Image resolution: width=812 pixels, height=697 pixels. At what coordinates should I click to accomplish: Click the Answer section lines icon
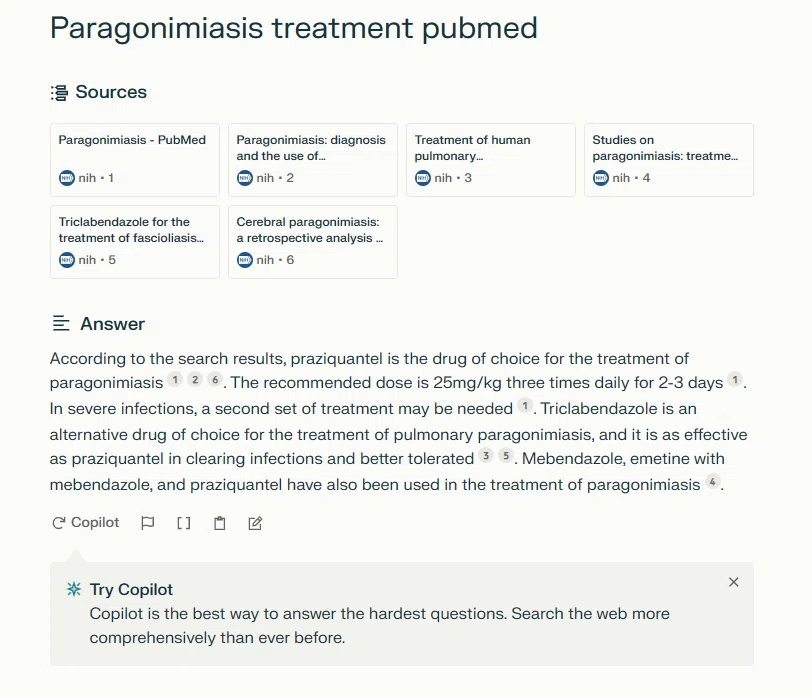point(61,324)
